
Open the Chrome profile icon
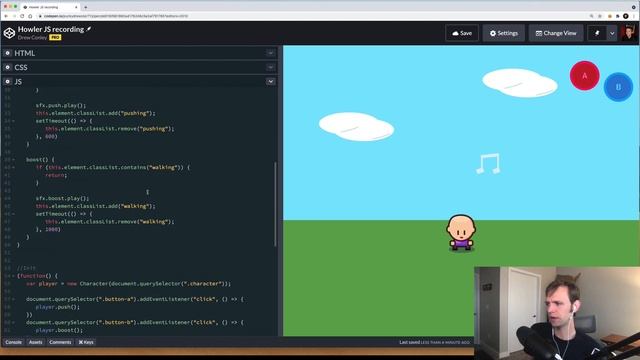626,16
